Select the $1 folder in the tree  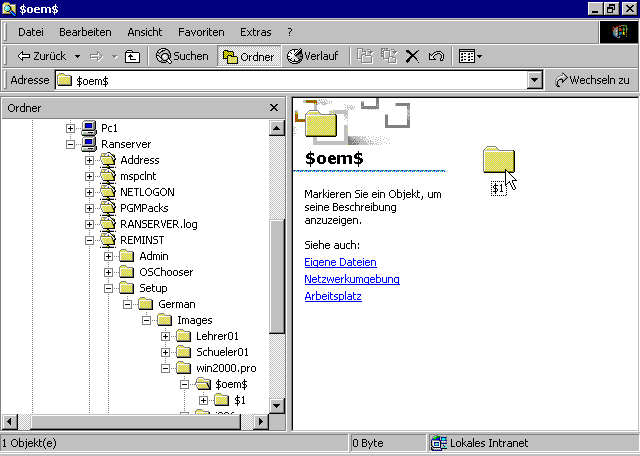(x=222, y=400)
